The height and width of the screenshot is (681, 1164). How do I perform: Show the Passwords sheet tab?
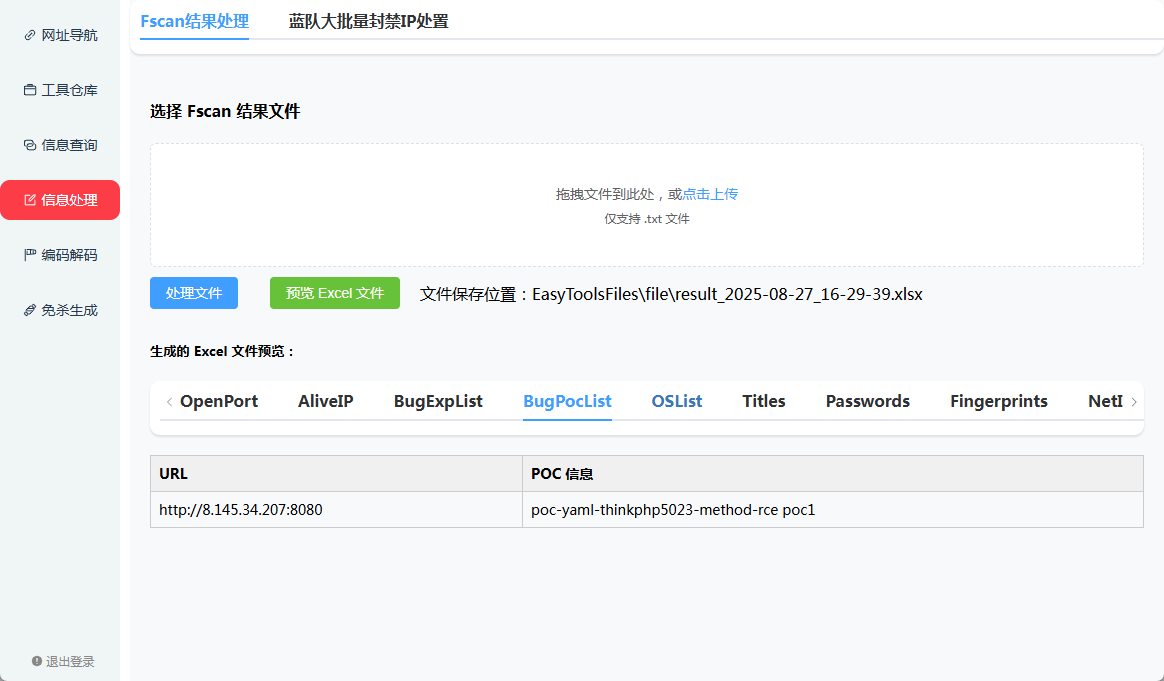867,401
